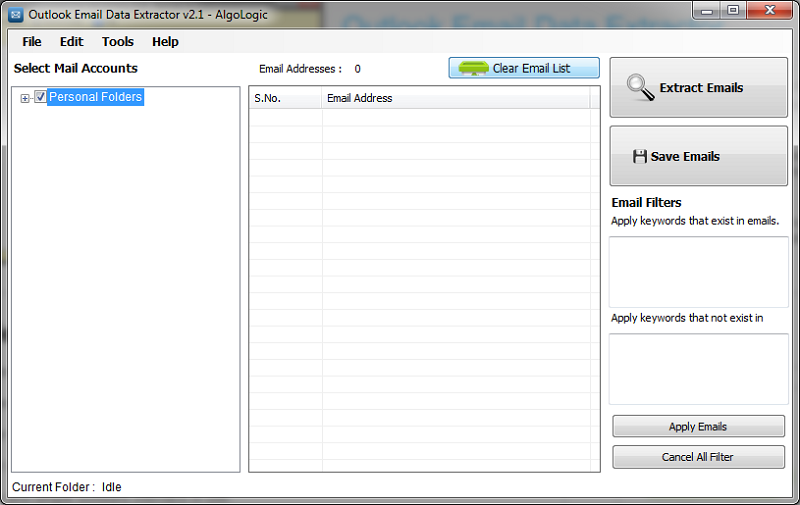Select the Personal Folders tree item

click(x=95, y=97)
